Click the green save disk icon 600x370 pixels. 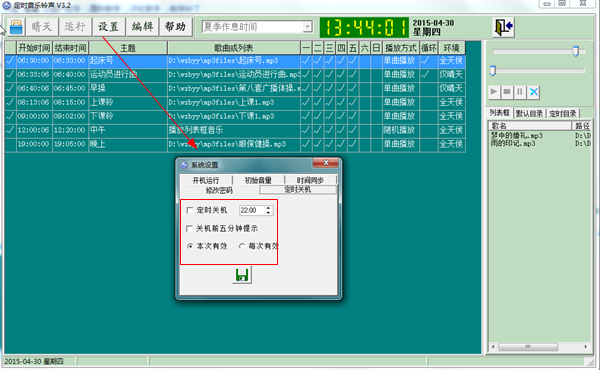pos(242,275)
